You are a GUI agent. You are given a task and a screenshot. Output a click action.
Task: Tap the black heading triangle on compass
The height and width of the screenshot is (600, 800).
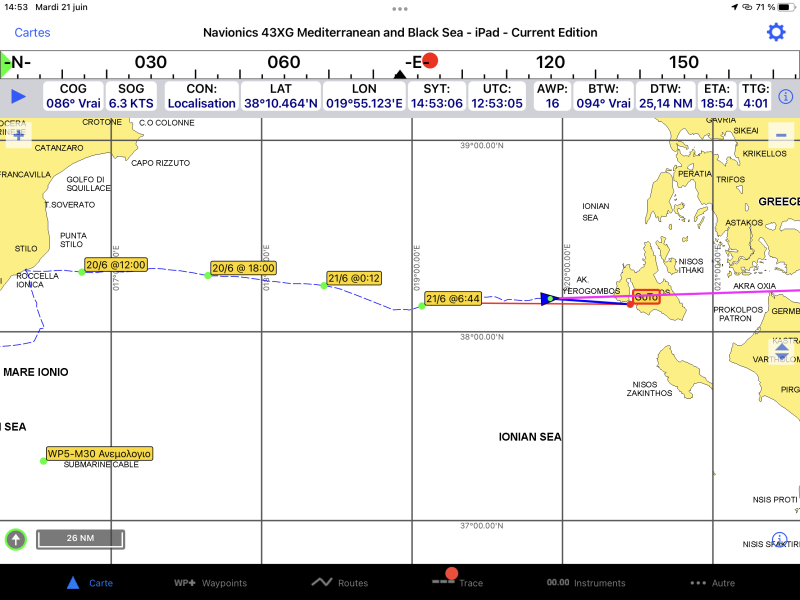pos(400,75)
